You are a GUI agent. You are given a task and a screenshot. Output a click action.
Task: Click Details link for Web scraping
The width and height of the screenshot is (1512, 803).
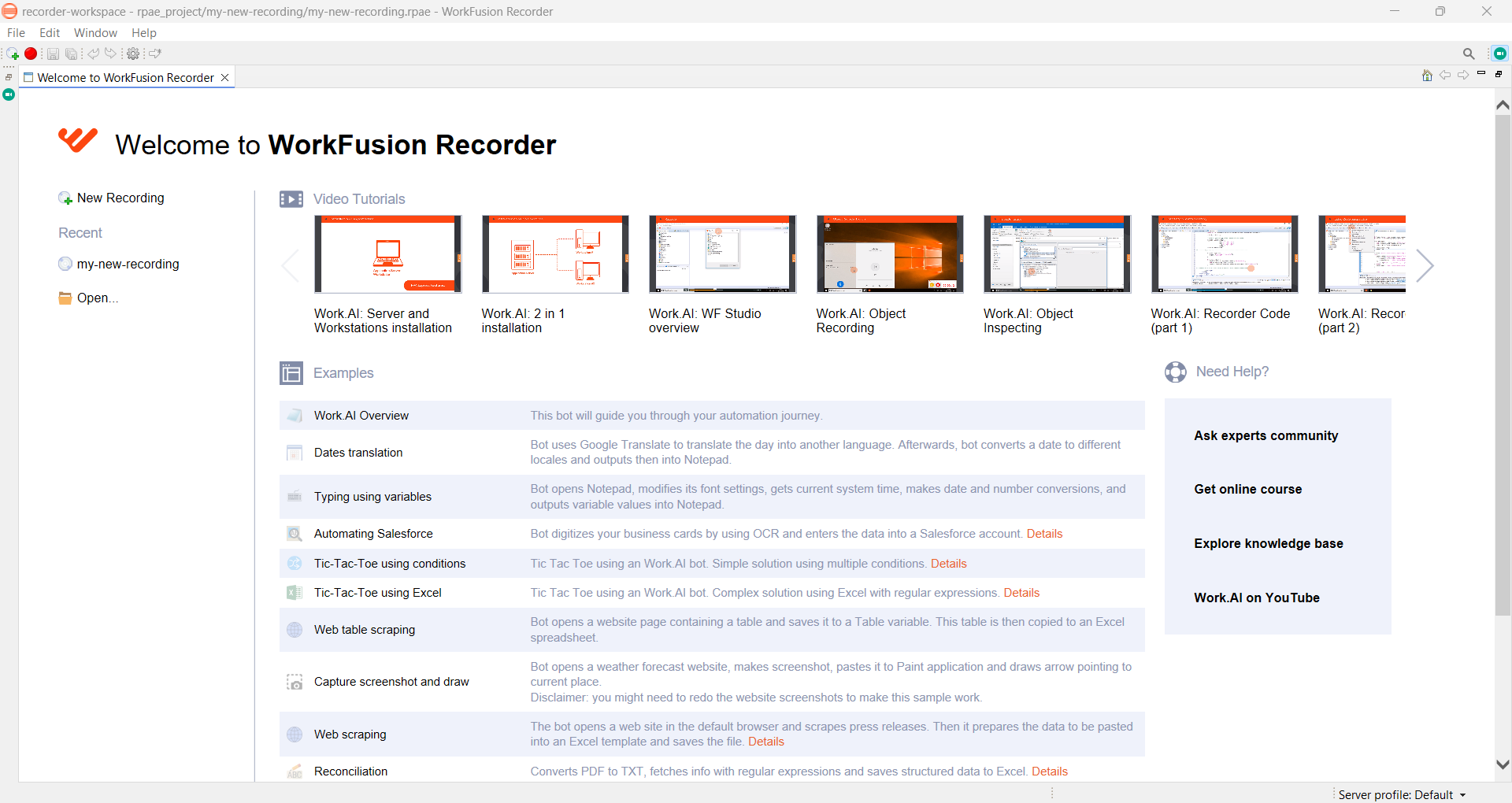tap(765, 742)
